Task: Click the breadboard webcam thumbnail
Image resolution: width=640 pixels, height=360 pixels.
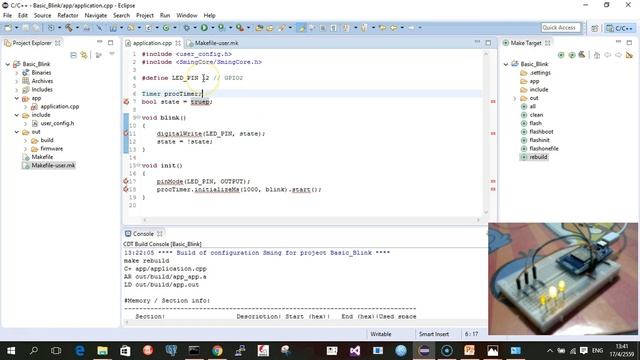Action: 563,279
